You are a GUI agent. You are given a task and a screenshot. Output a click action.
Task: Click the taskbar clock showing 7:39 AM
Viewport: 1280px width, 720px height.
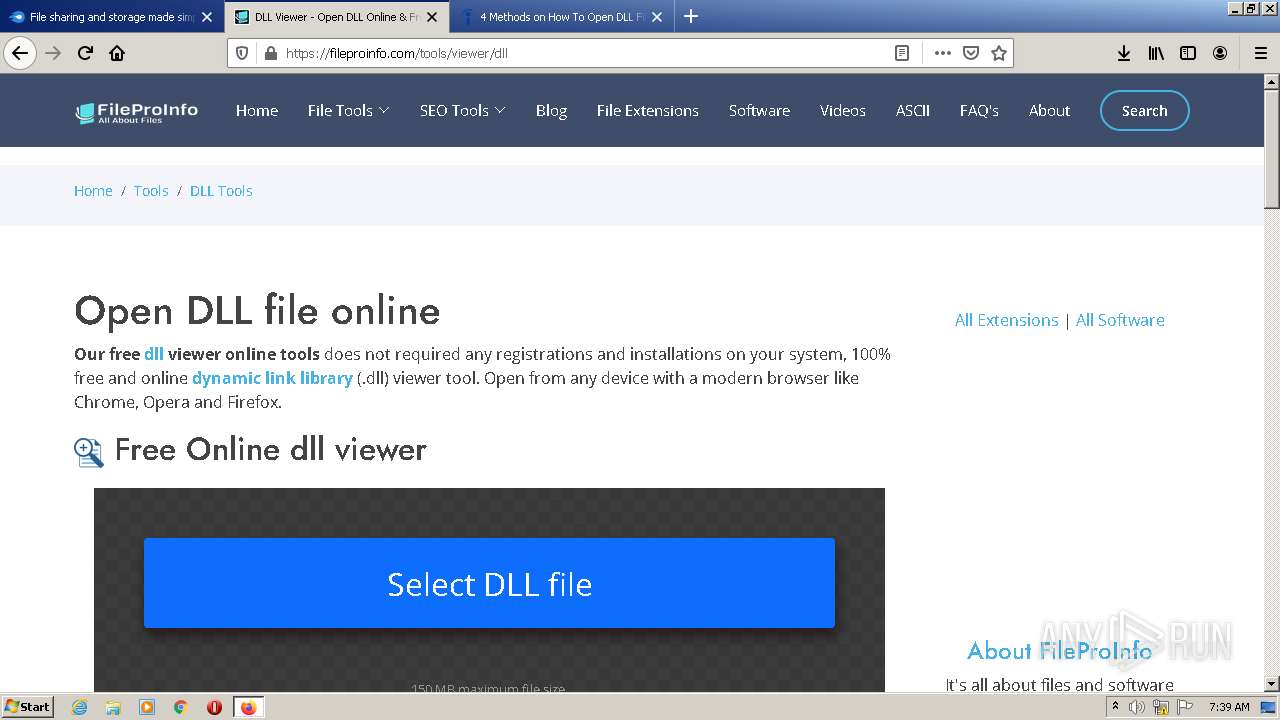click(x=1229, y=707)
